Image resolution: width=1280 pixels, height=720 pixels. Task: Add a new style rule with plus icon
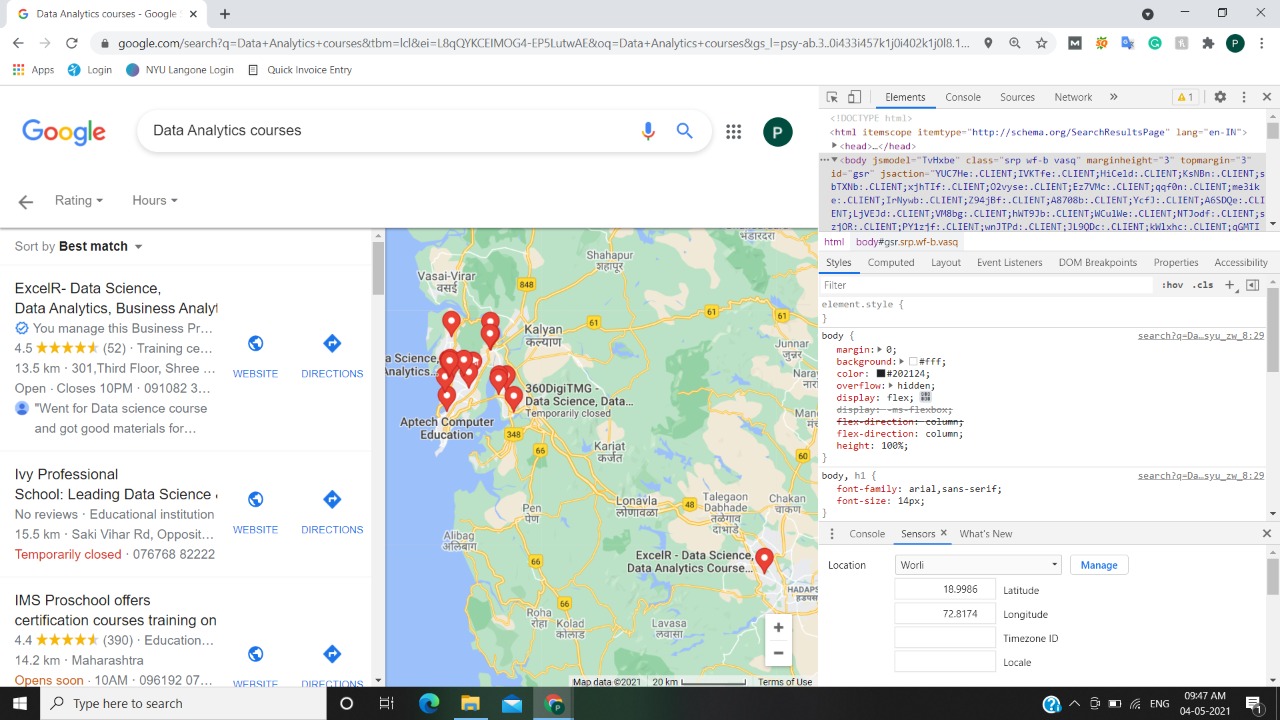pyautogui.click(x=1230, y=285)
